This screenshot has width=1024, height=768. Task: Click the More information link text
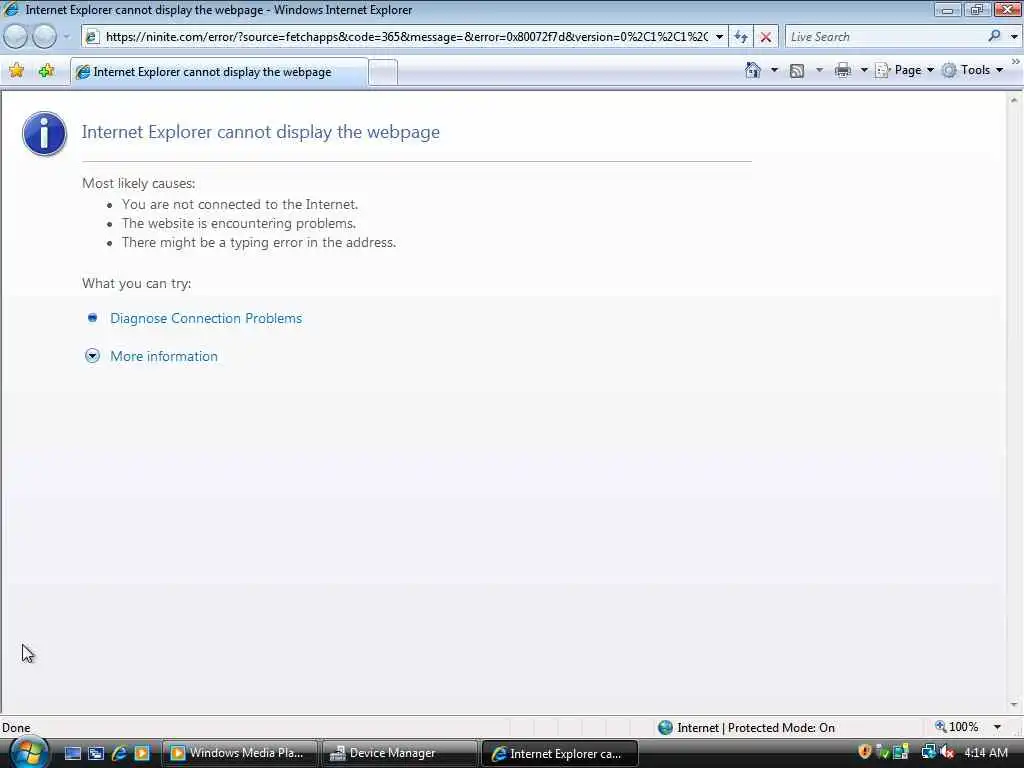click(x=164, y=356)
